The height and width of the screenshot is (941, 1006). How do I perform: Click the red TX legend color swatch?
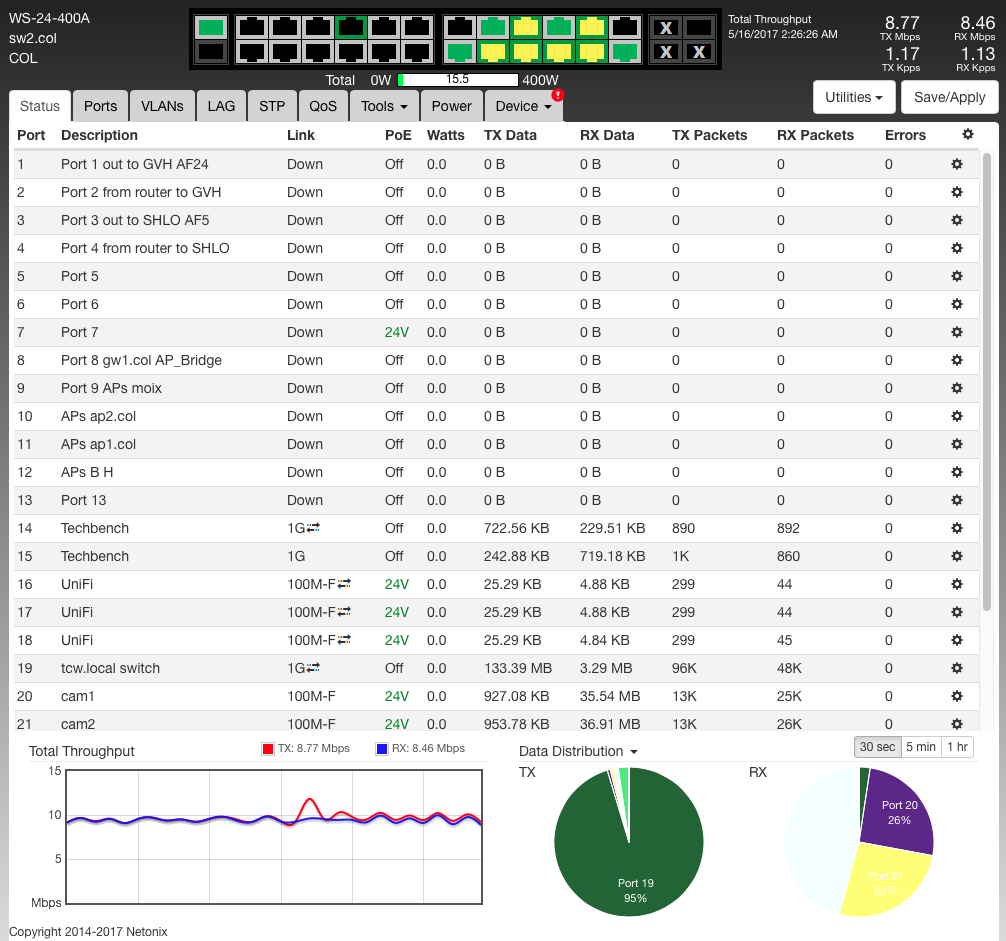(267, 748)
